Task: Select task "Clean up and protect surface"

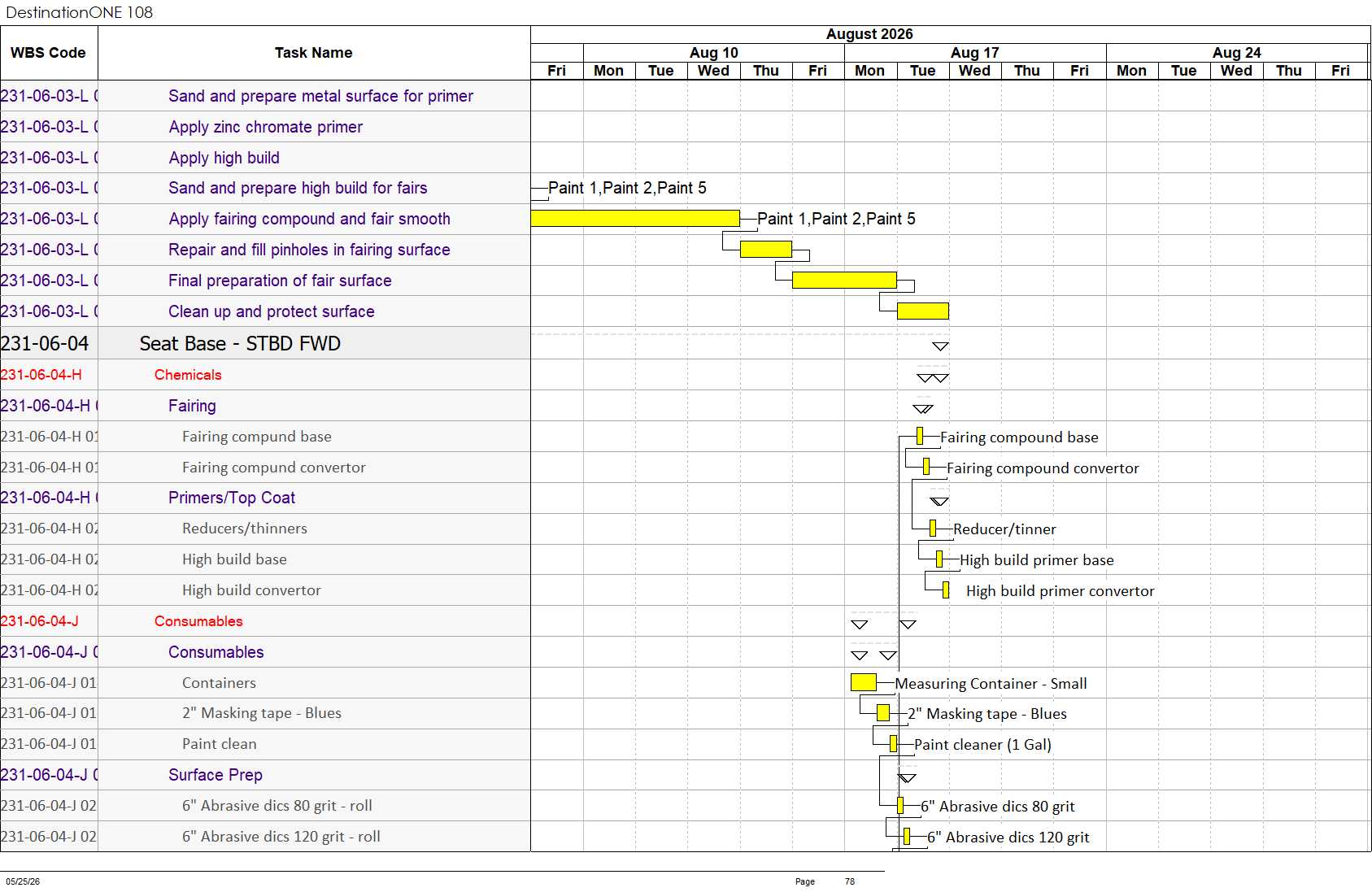Action: (272, 311)
